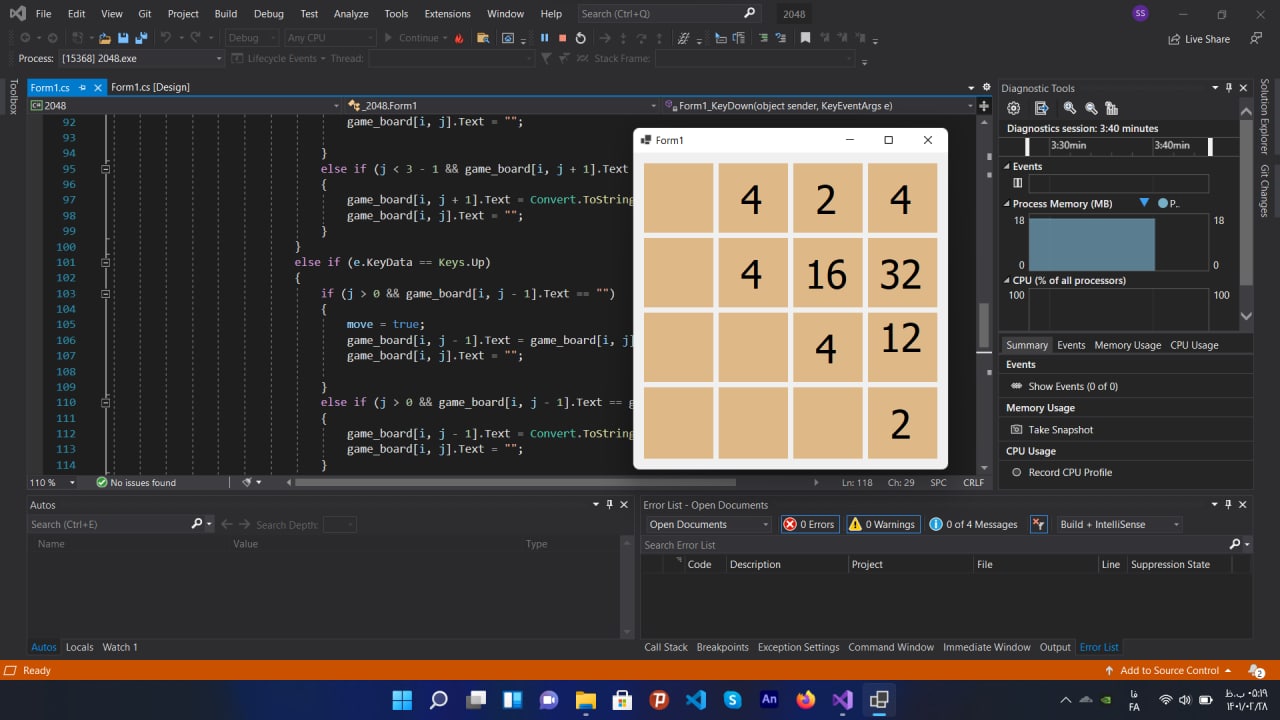Open the Debug menu
This screenshot has width=1280, height=720.
point(269,14)
